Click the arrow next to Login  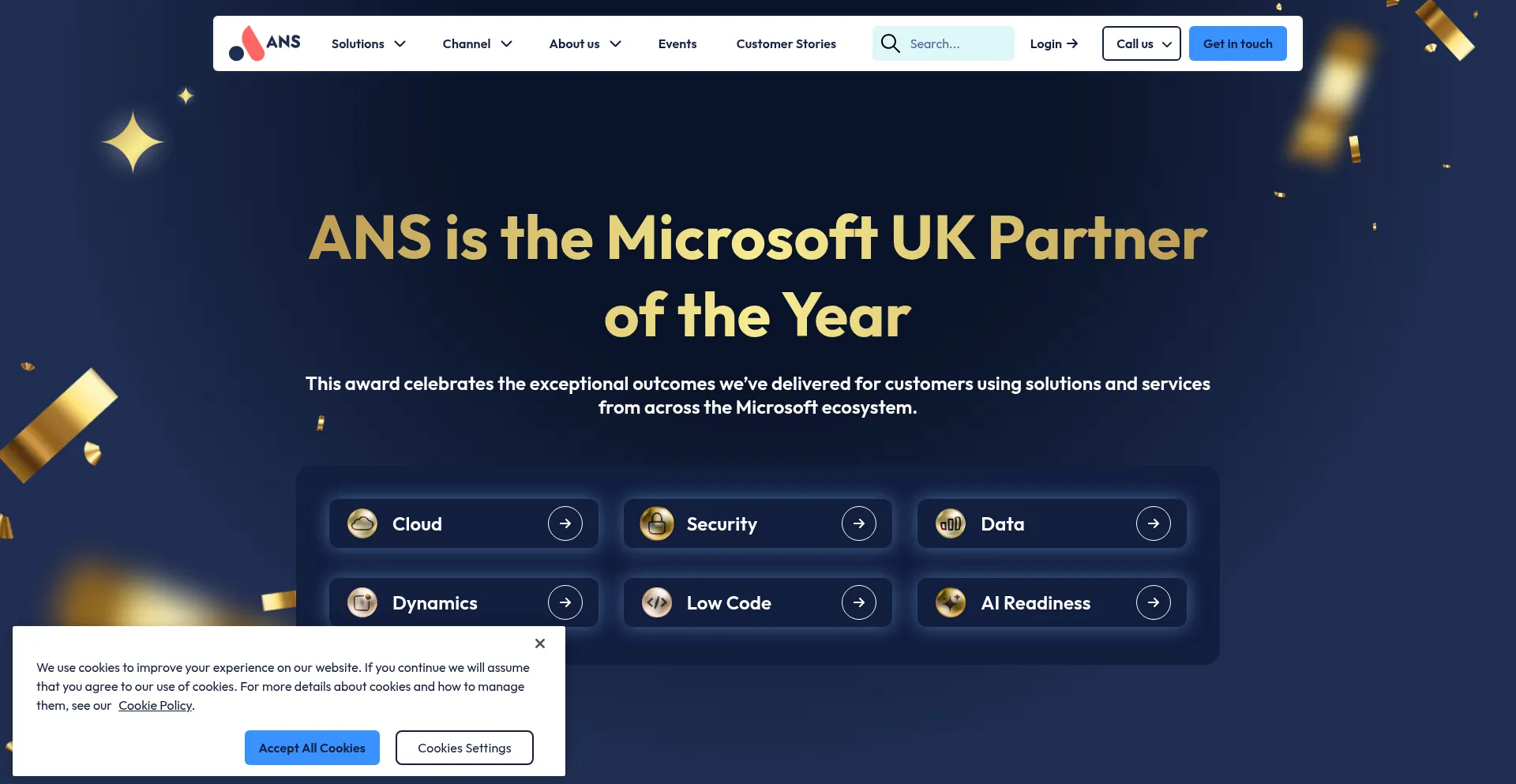pos(1072,43)
